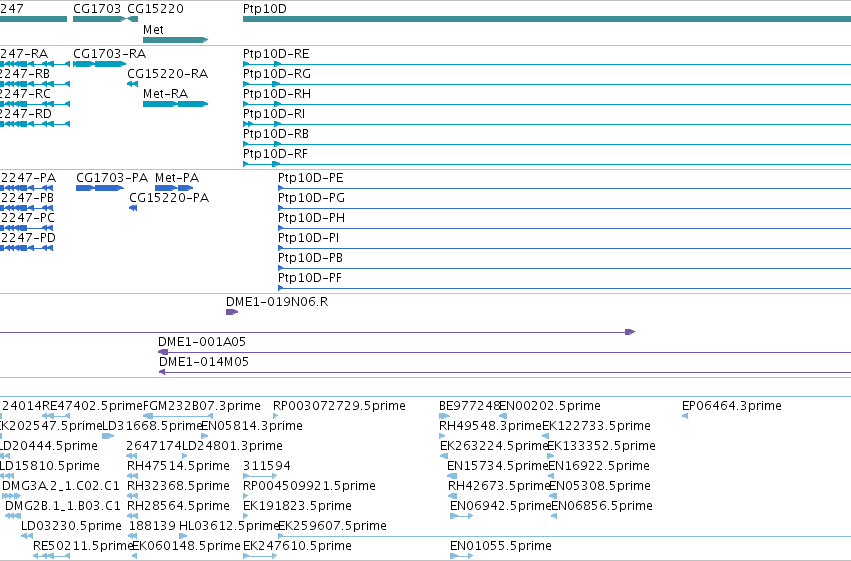Click the LD20444.5prime EST label

(48, 446)
